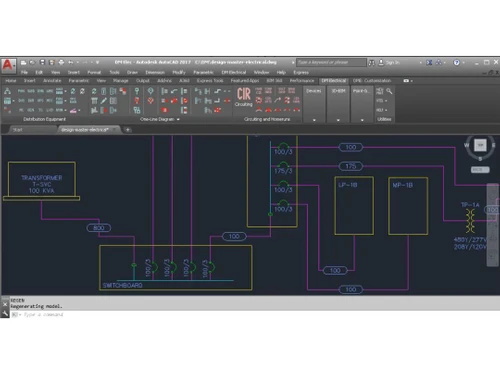This screenshot has height=375, width=500.
Task: Click the Utilities panel title
Action: [x=384, y=119]
